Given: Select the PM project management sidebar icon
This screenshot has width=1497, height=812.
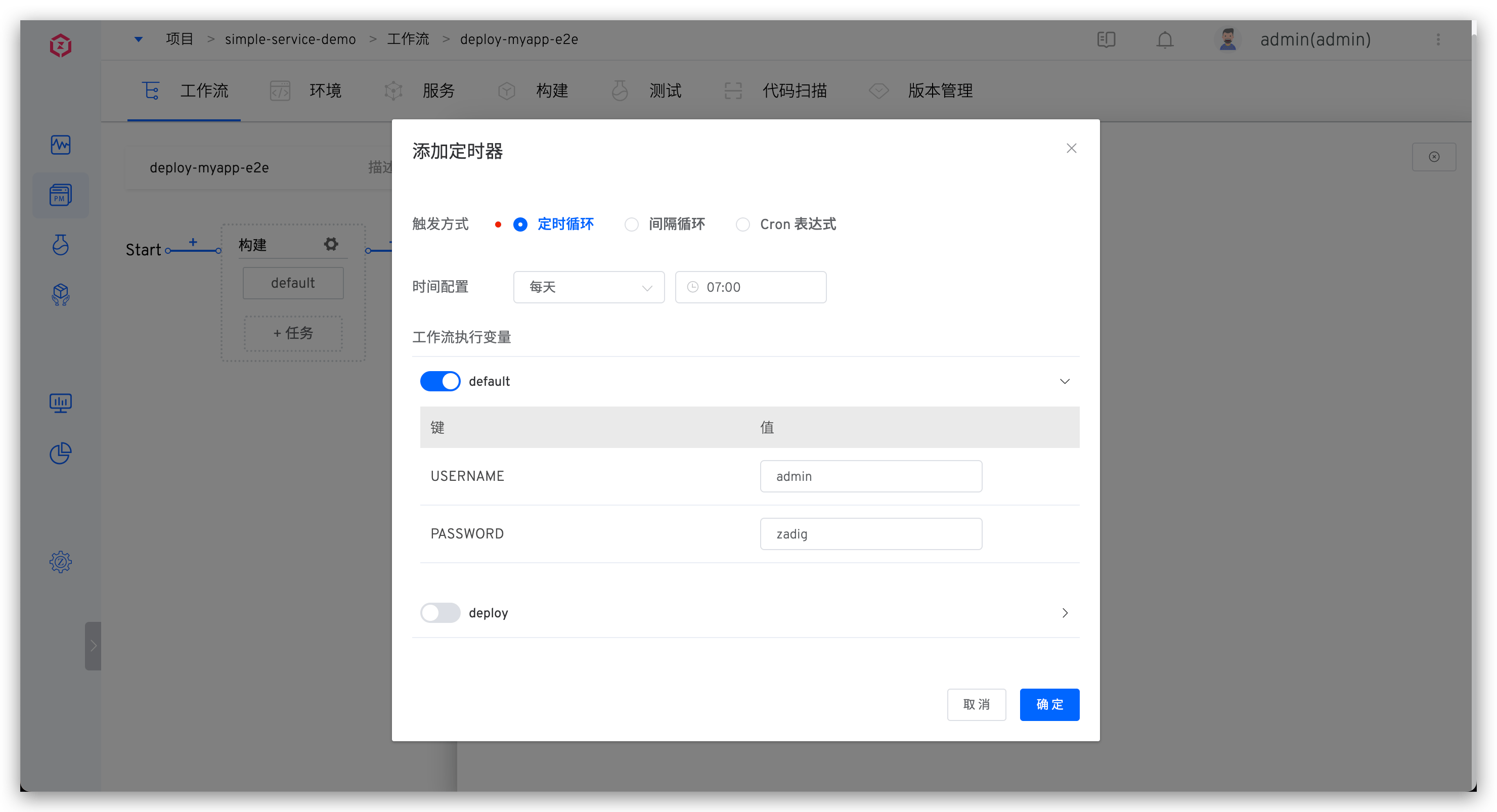Looking at the screenshot, I should pyautogui.click(x=61, y=195).
